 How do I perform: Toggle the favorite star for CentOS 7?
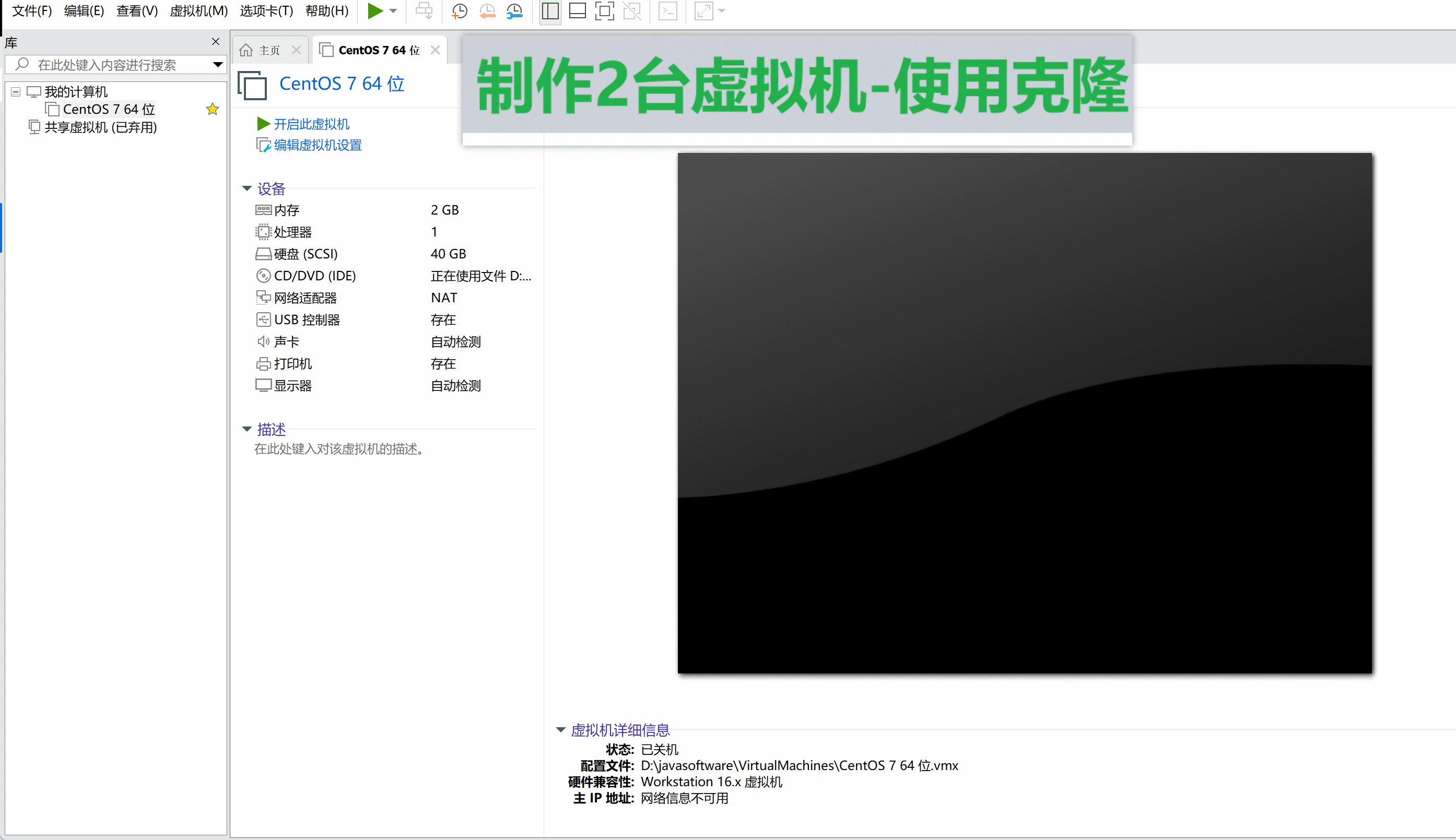click(x=213, y=109)
